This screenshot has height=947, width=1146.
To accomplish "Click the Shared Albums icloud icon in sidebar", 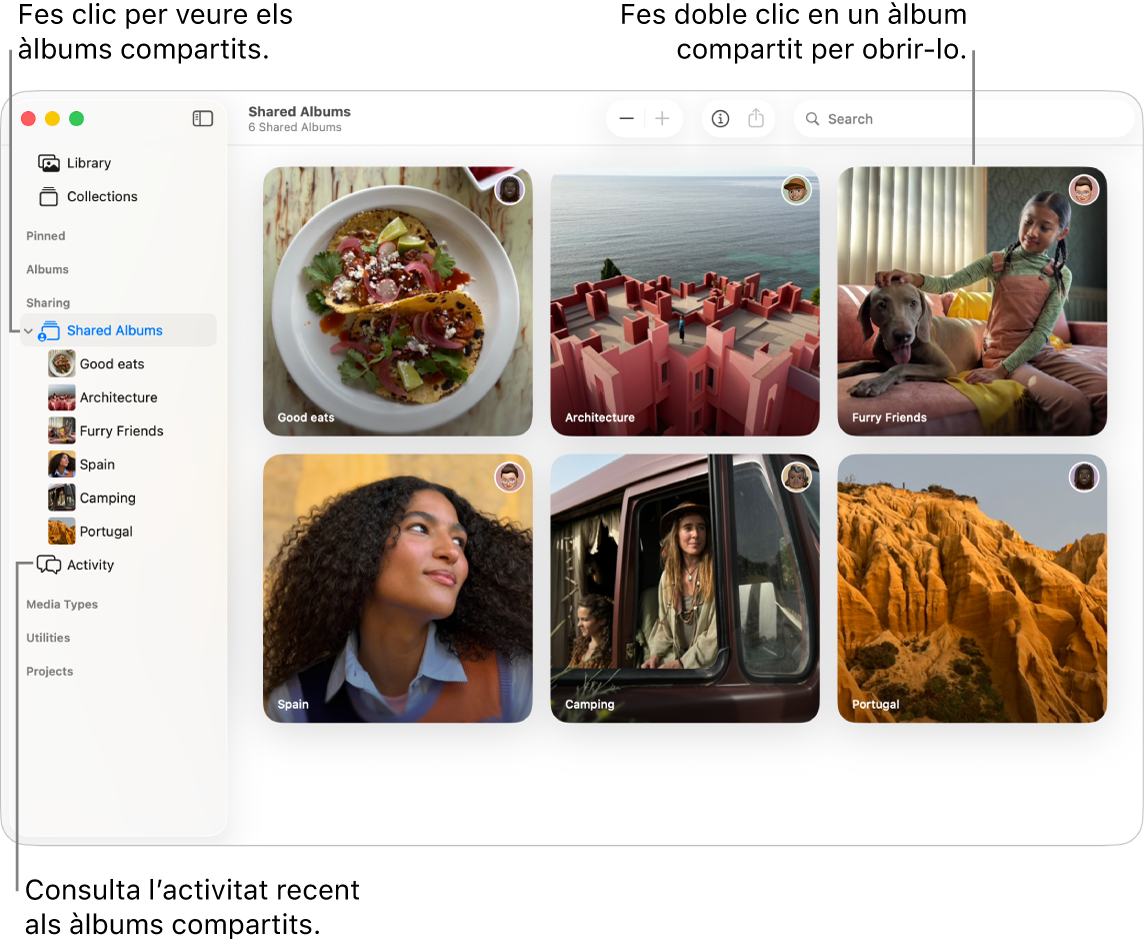I will tap(49, 330).
